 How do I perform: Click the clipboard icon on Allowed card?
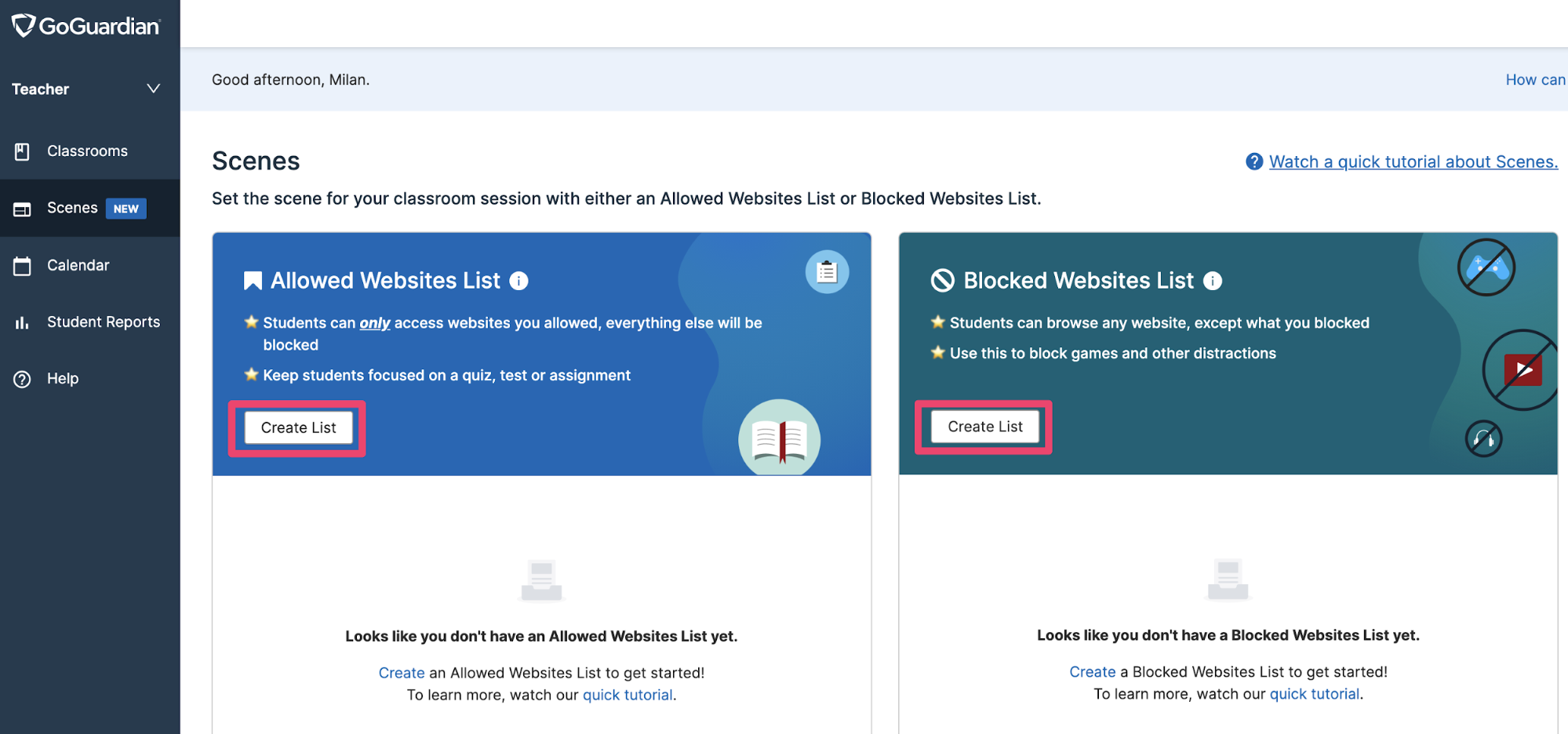827,272
